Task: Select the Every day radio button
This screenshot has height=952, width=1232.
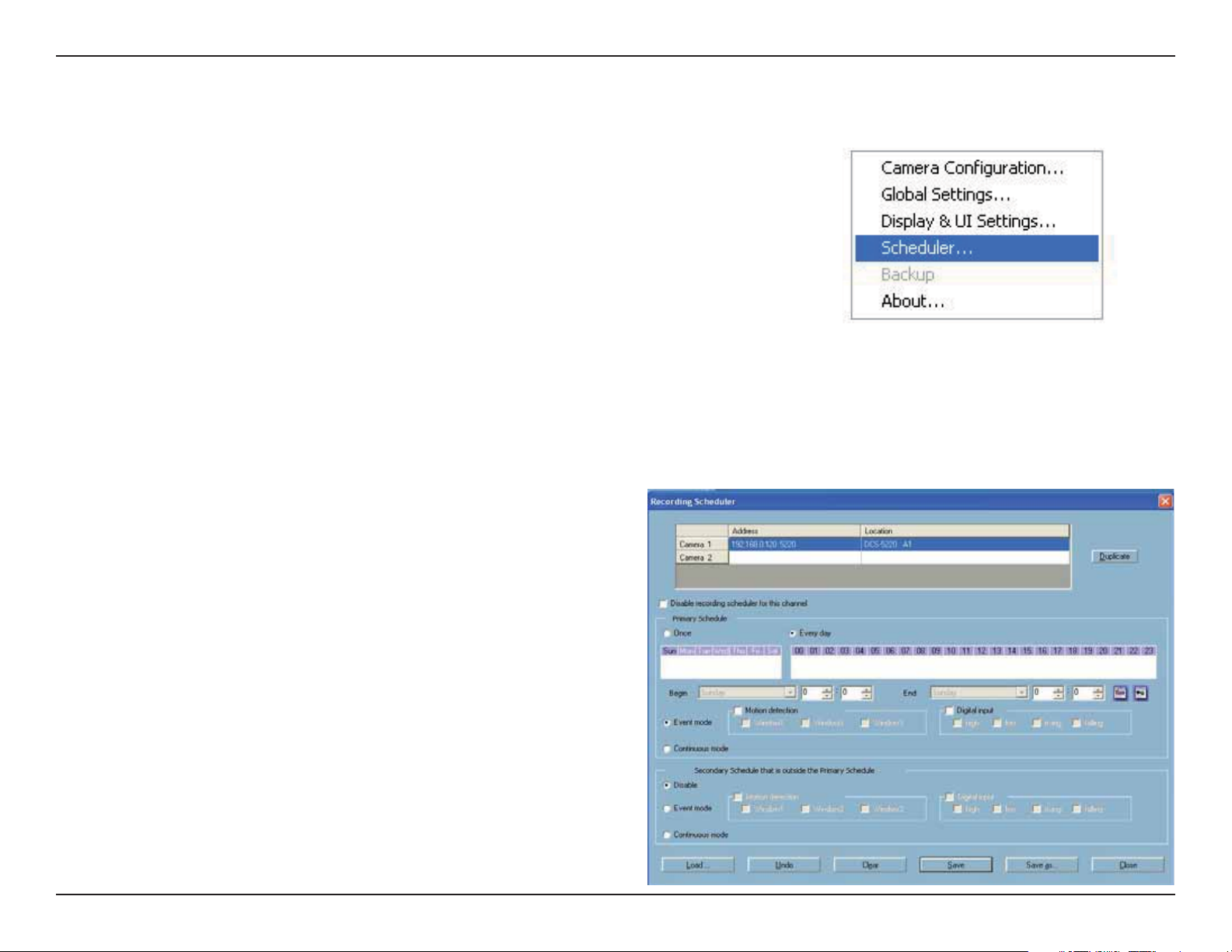Action: click(793, 633)
